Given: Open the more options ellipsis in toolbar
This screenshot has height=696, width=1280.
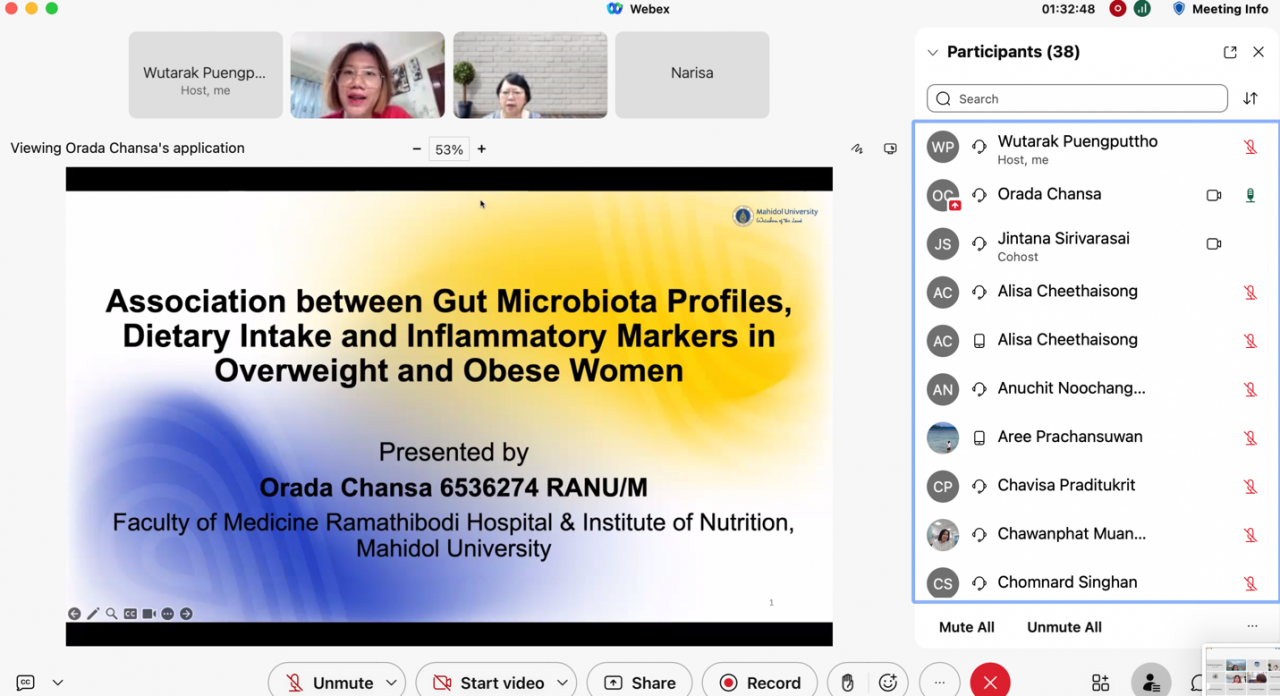Looking at the screenshot, I should (x=939, y=683).
